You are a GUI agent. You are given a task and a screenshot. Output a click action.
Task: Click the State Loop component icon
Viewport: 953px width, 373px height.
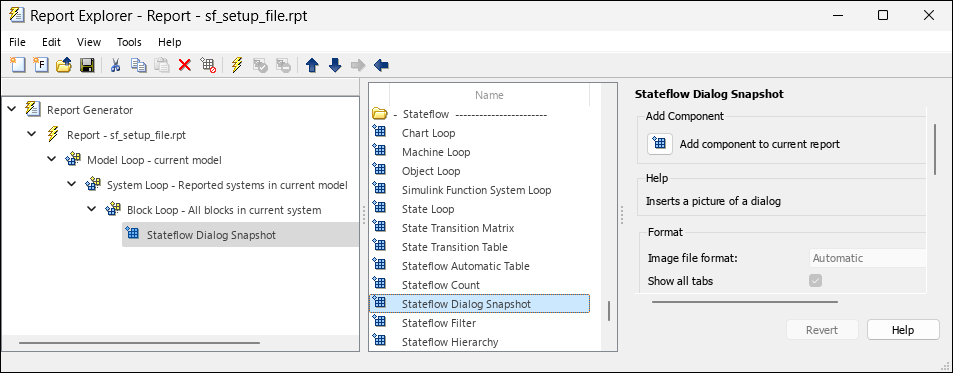(379, 208)
